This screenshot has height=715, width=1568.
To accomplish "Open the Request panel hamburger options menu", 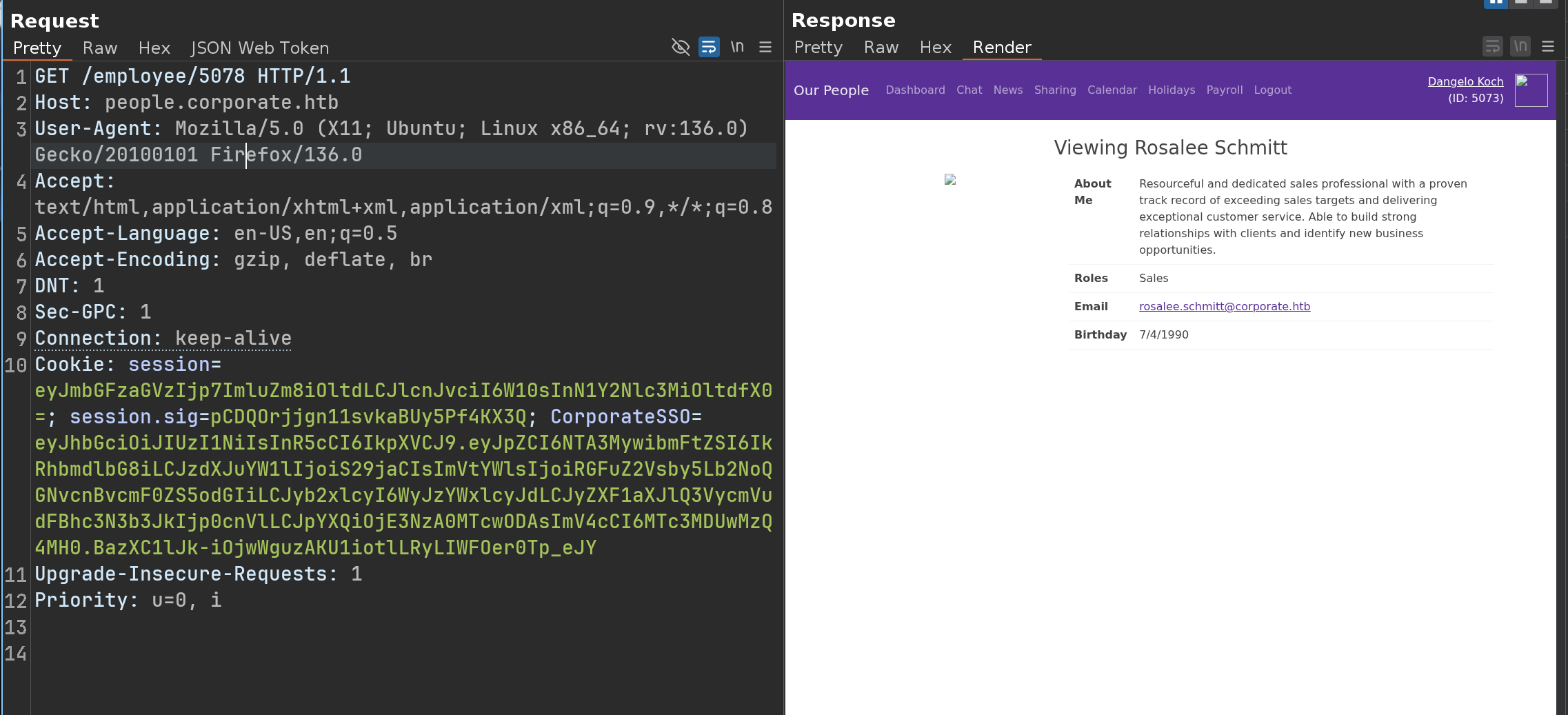I will click(x=765, y=47).
